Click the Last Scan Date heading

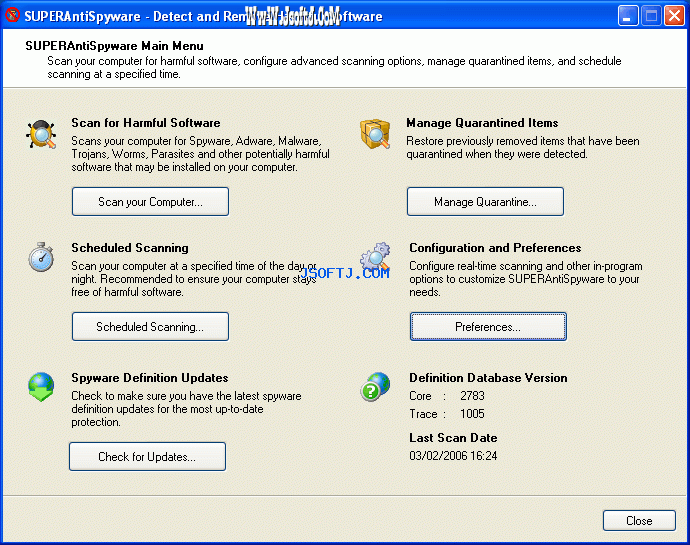(x=453, y=438)
